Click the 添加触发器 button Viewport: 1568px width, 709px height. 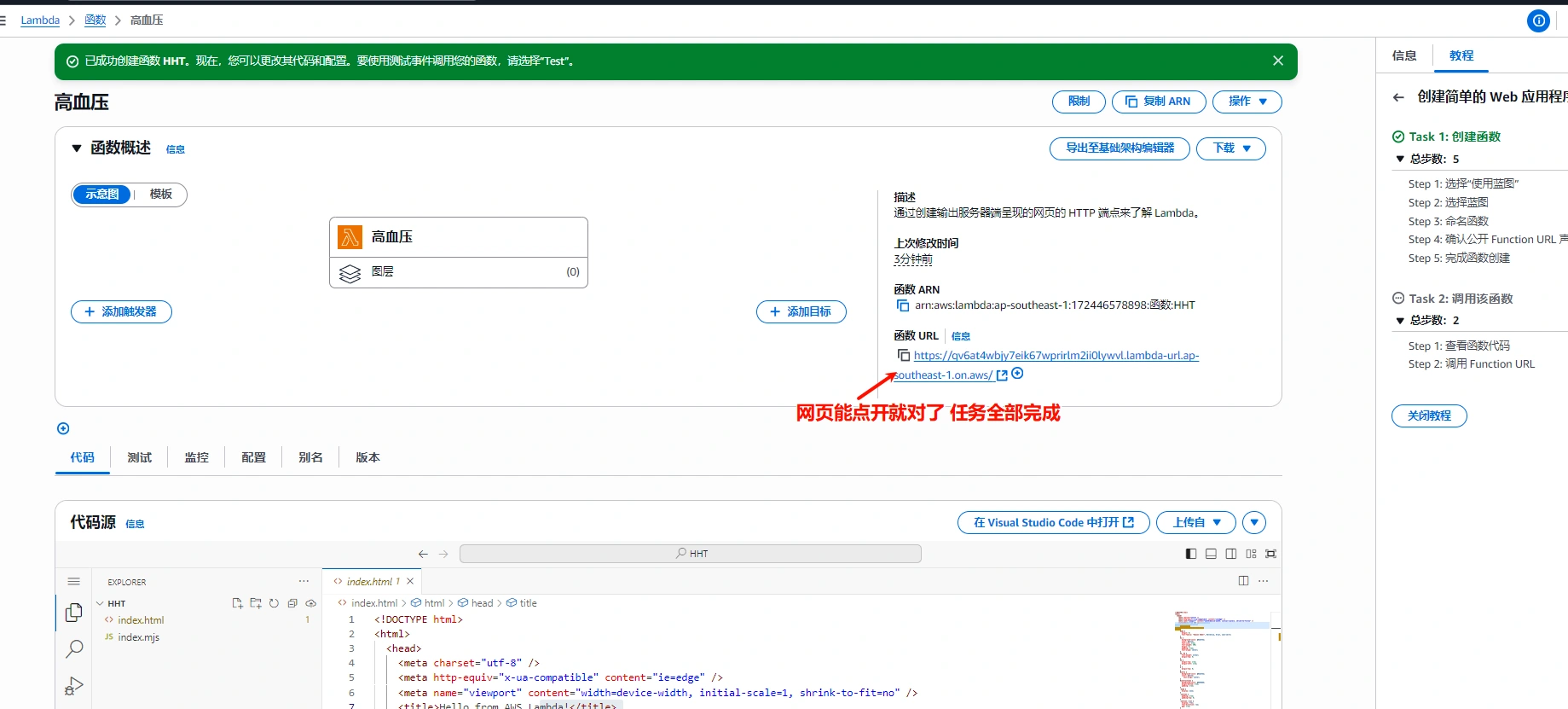click(x=121, y=312)
